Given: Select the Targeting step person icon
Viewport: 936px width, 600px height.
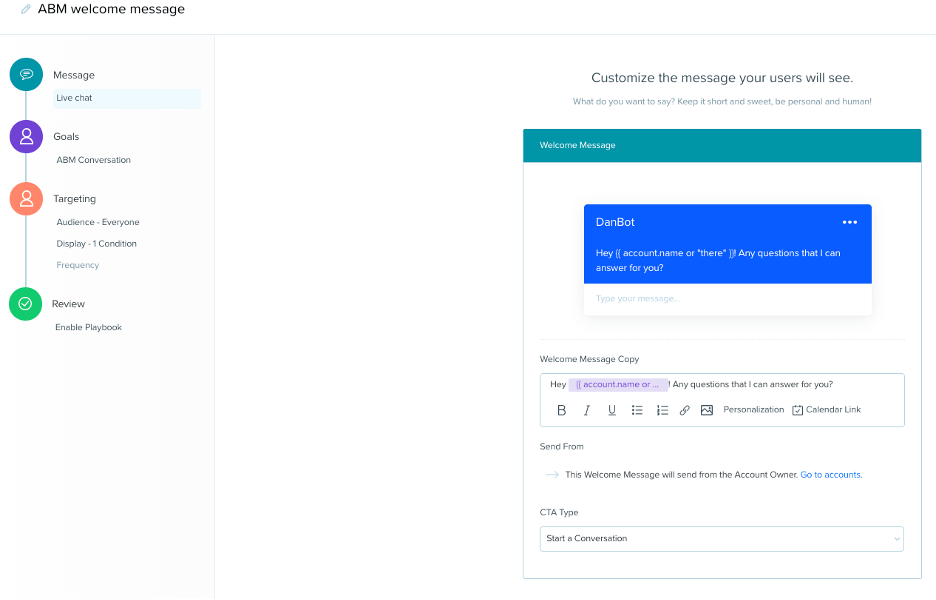Looking at the screenshot, I should click(26, 199).
